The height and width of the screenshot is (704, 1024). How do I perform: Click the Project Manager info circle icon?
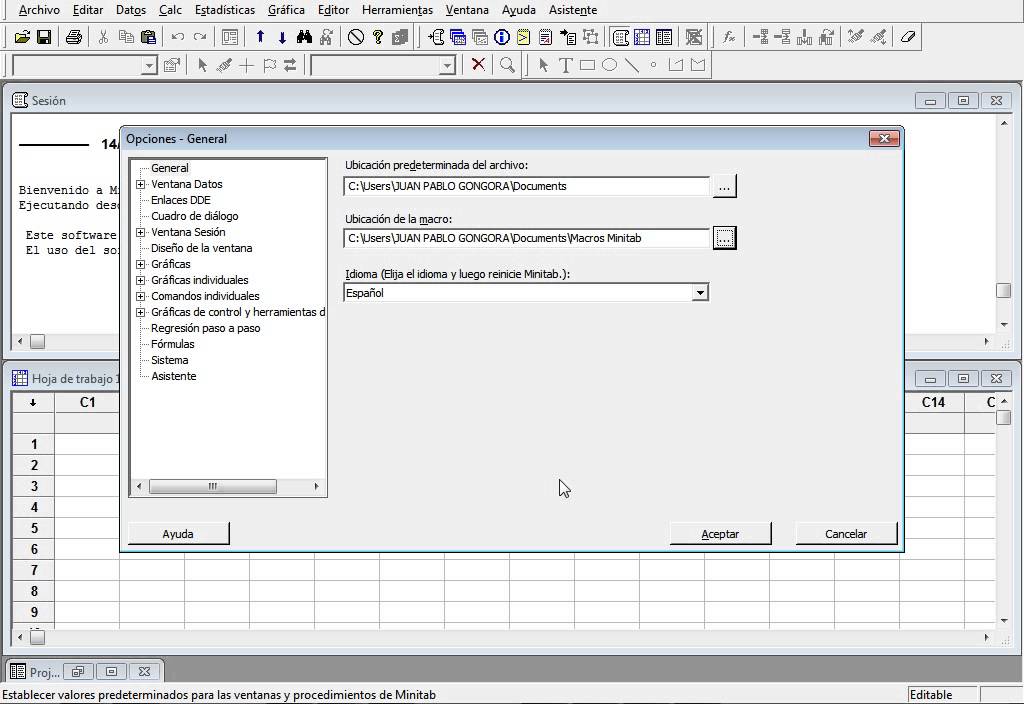pyautogui.click(x=502, y=37)
